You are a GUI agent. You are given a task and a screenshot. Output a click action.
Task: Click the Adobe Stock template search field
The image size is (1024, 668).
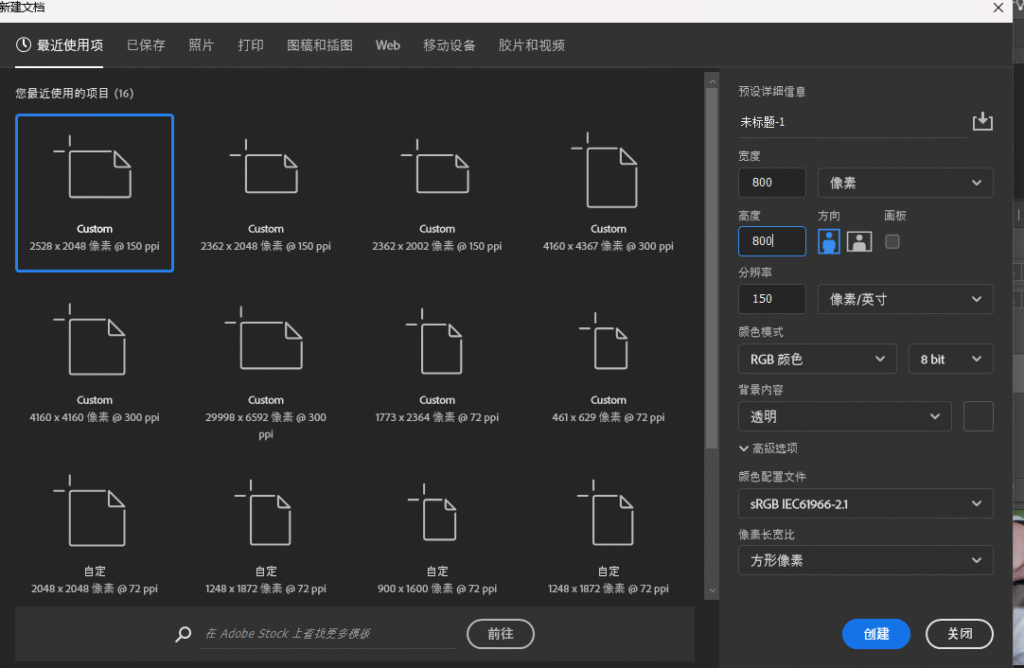328,633
